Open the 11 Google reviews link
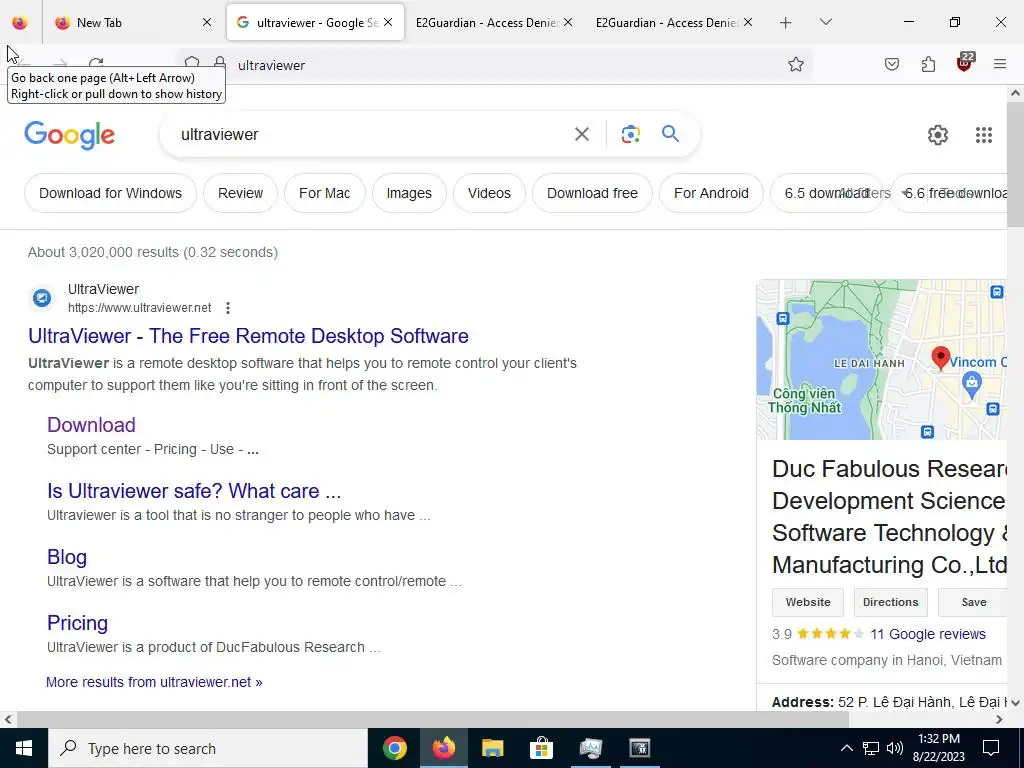The height and width of the screenshot is (768, 1024). click(927, 634)
